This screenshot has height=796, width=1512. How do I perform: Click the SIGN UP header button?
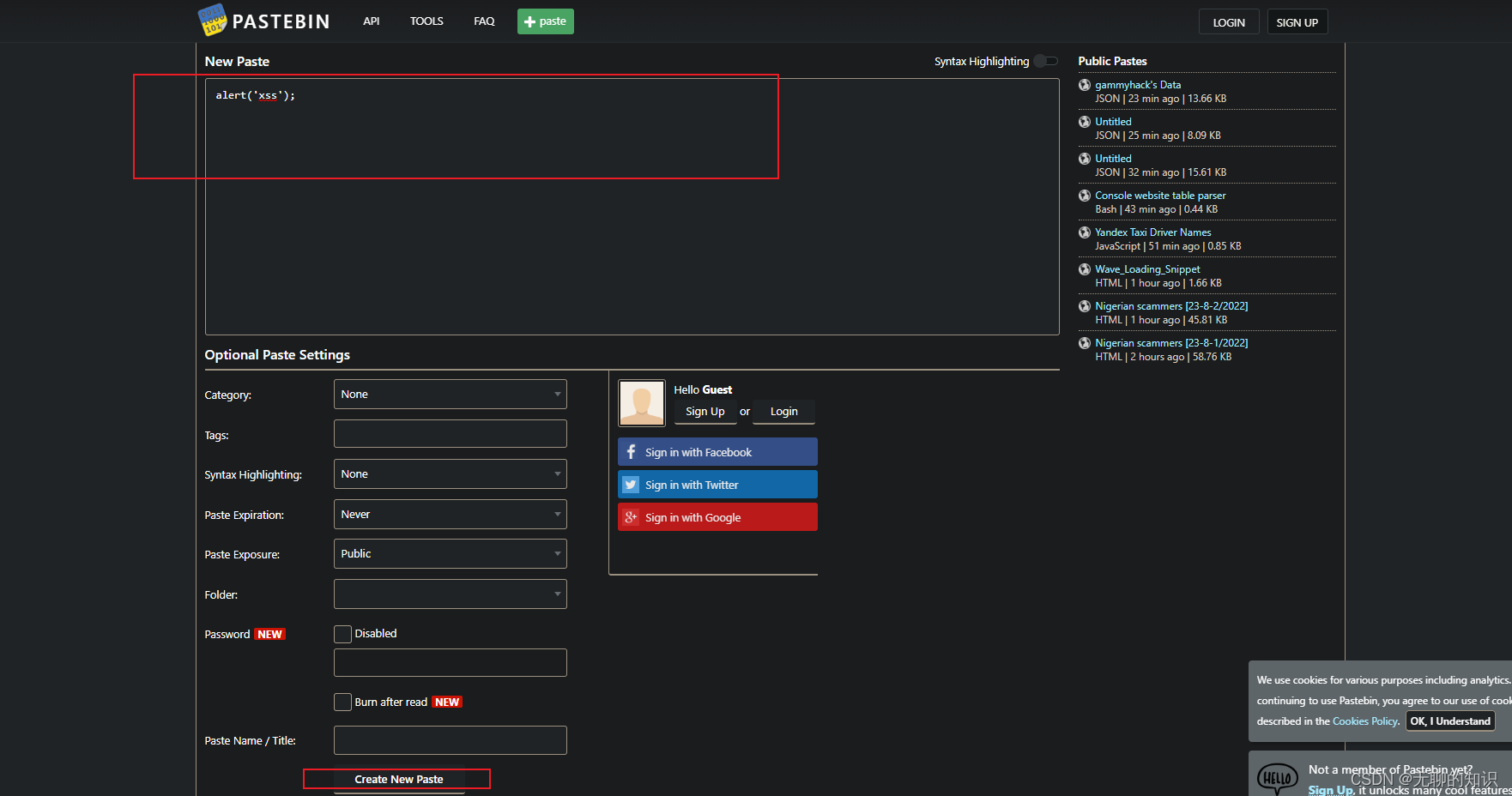[x=1297, y=22]
